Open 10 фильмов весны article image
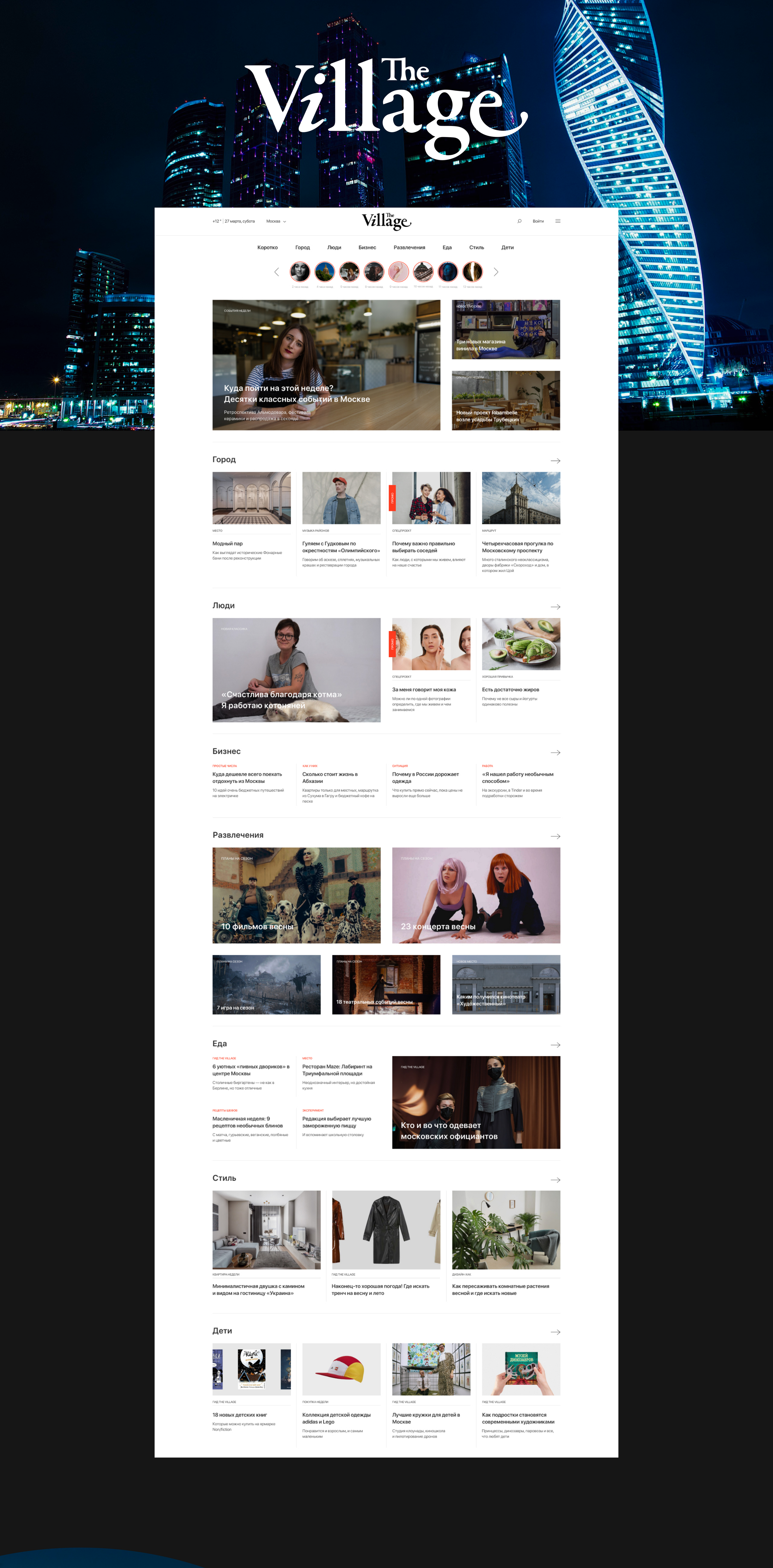Screen dimensions: 773x1568 coord(296,895)
